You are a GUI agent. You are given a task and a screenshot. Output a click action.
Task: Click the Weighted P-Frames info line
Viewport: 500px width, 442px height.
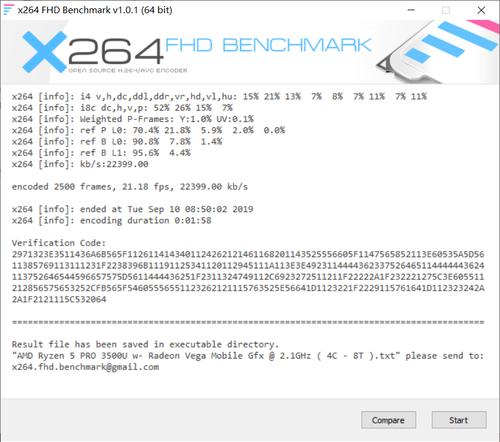(x=133, y=119)
